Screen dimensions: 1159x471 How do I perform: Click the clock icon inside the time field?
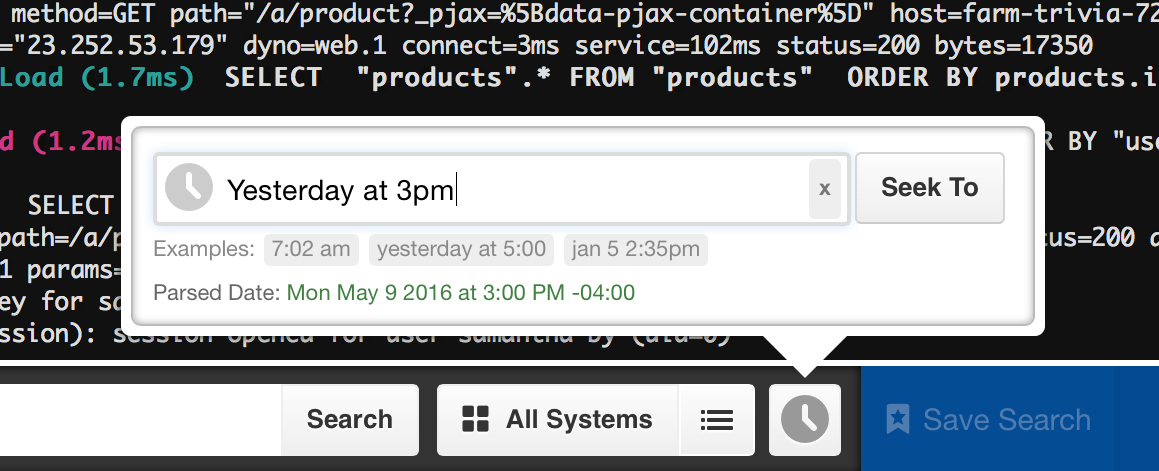click(x=188, y=189)
